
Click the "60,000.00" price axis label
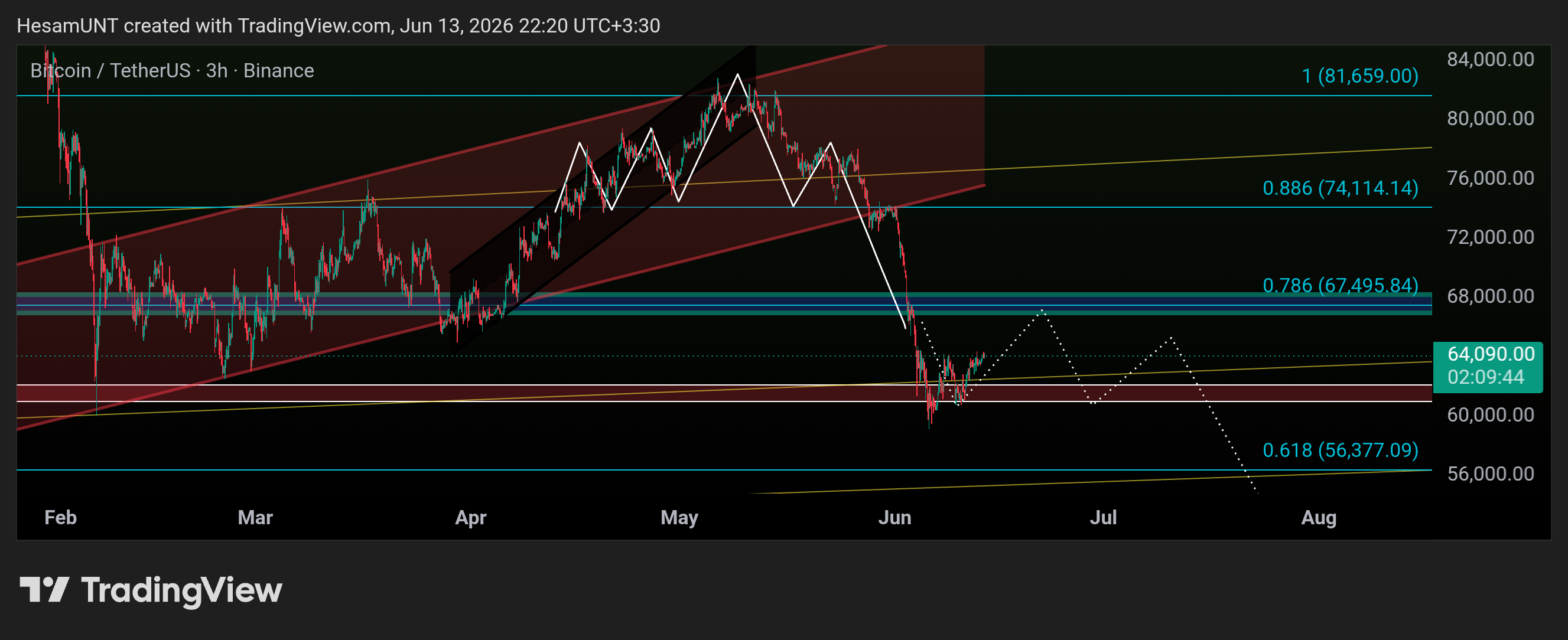pyautogui.click(x=1491, y=415)
